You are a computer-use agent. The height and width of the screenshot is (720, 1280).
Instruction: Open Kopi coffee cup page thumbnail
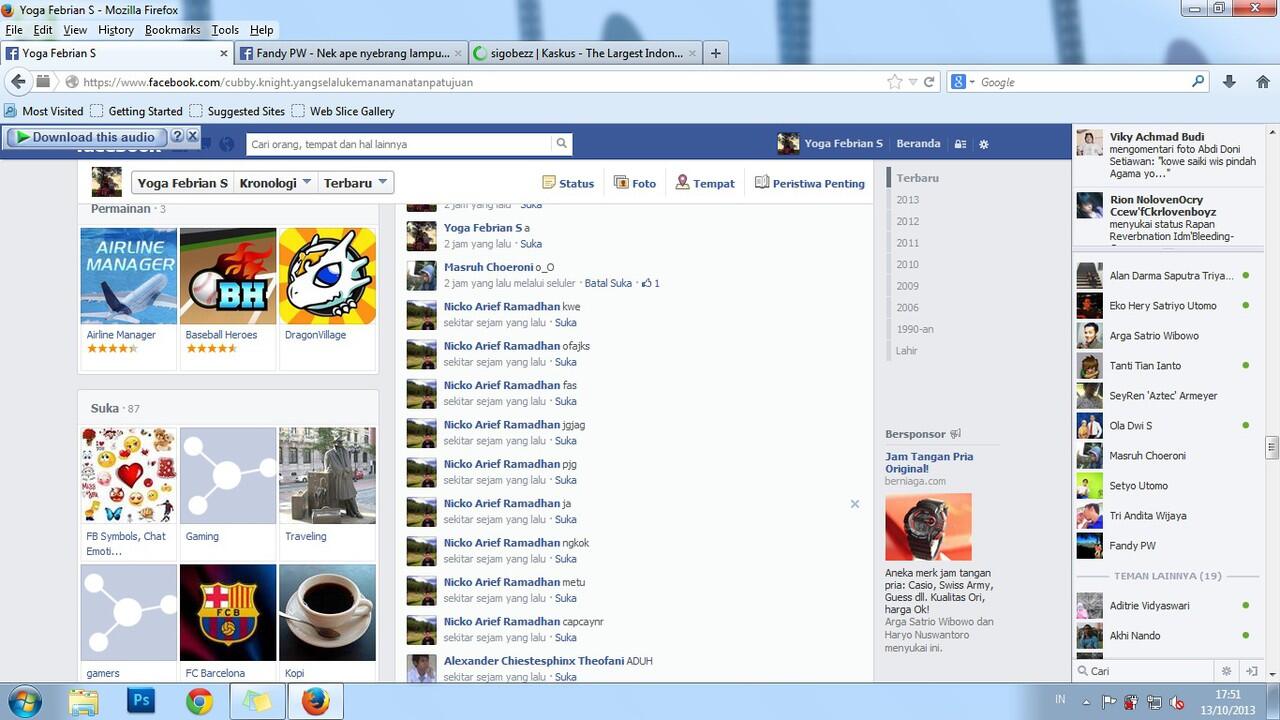click(327, 612)
